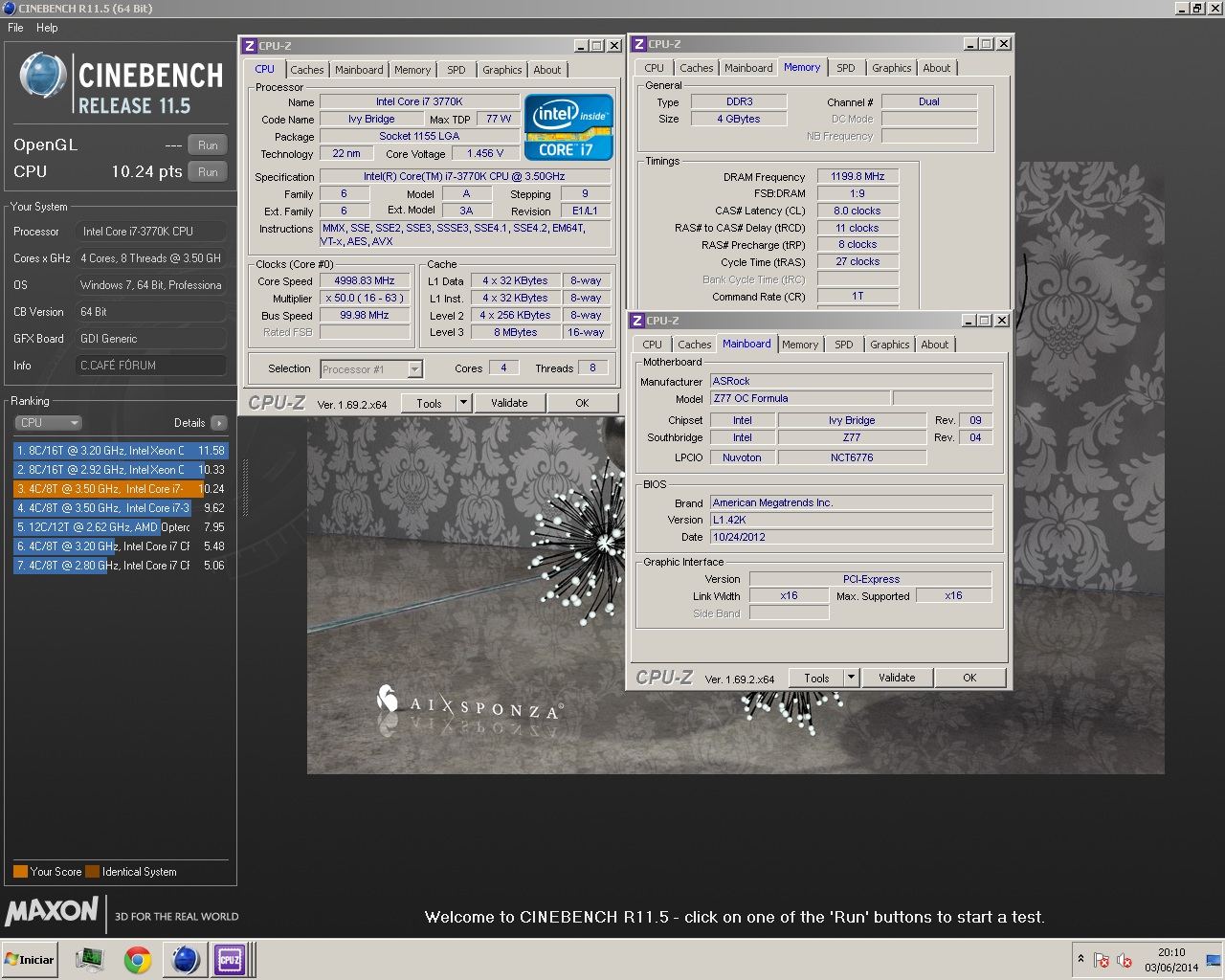
Task: Click the Info field C.CAFÉ FÓRUM
Action: pos(151,366)
